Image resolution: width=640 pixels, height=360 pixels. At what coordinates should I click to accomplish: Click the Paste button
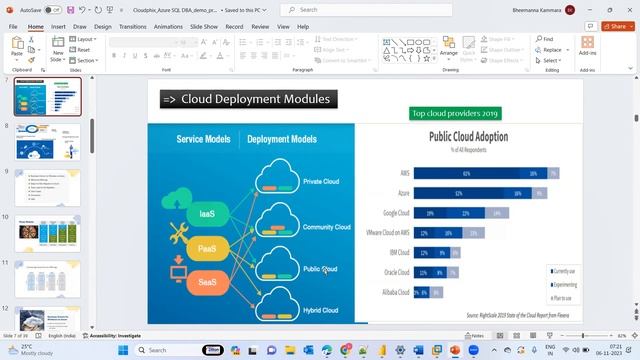pos(17,48)
